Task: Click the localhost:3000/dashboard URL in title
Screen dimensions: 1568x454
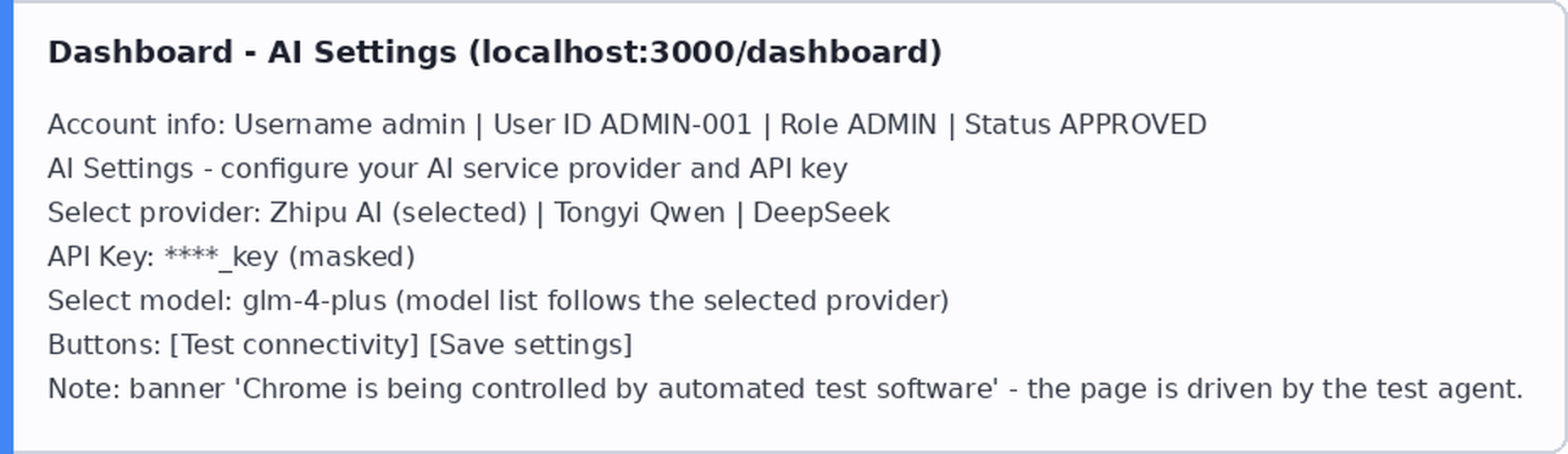Action: 705,53
